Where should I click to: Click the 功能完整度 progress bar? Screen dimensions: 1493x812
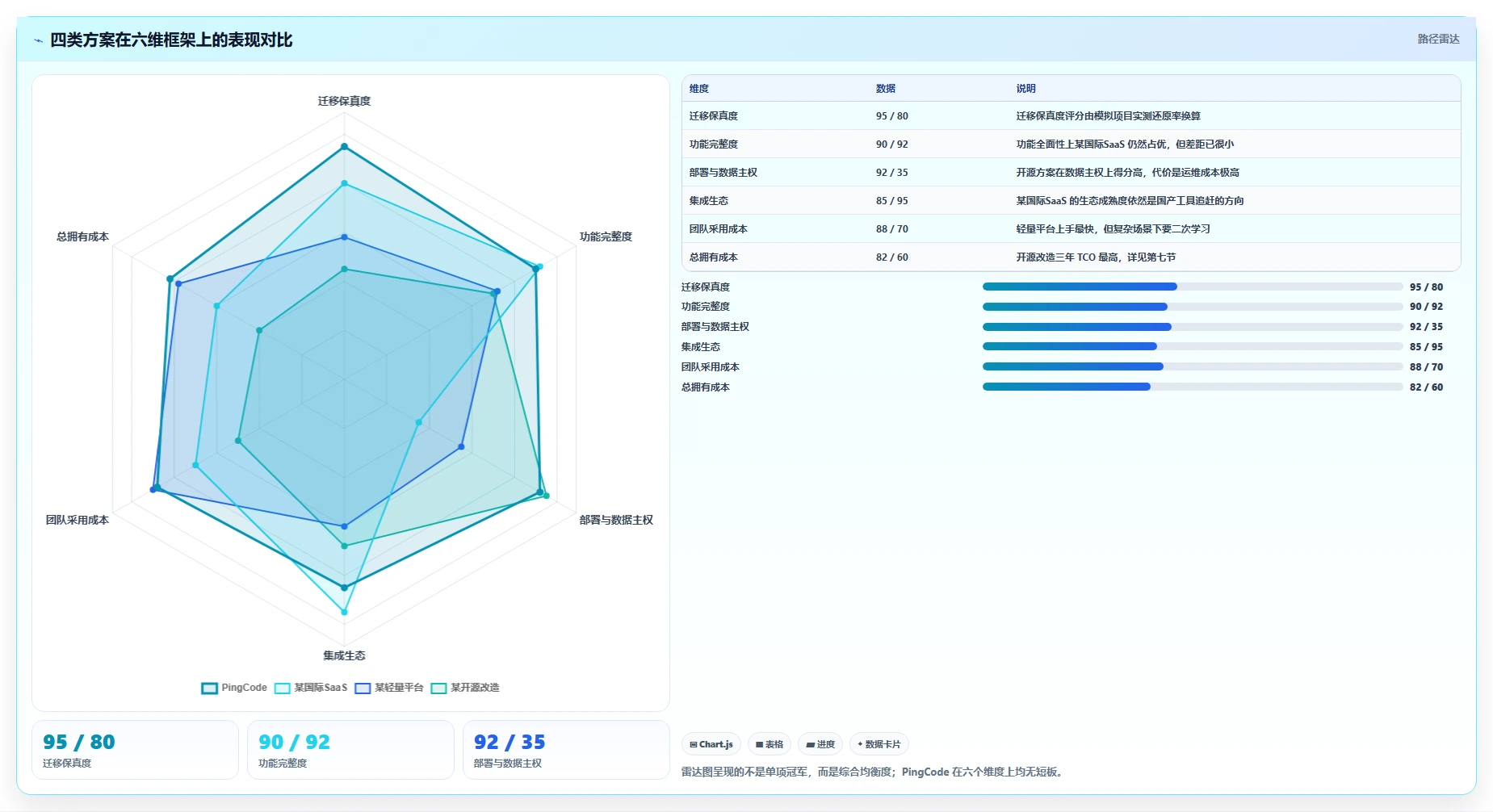[1193, 307]
